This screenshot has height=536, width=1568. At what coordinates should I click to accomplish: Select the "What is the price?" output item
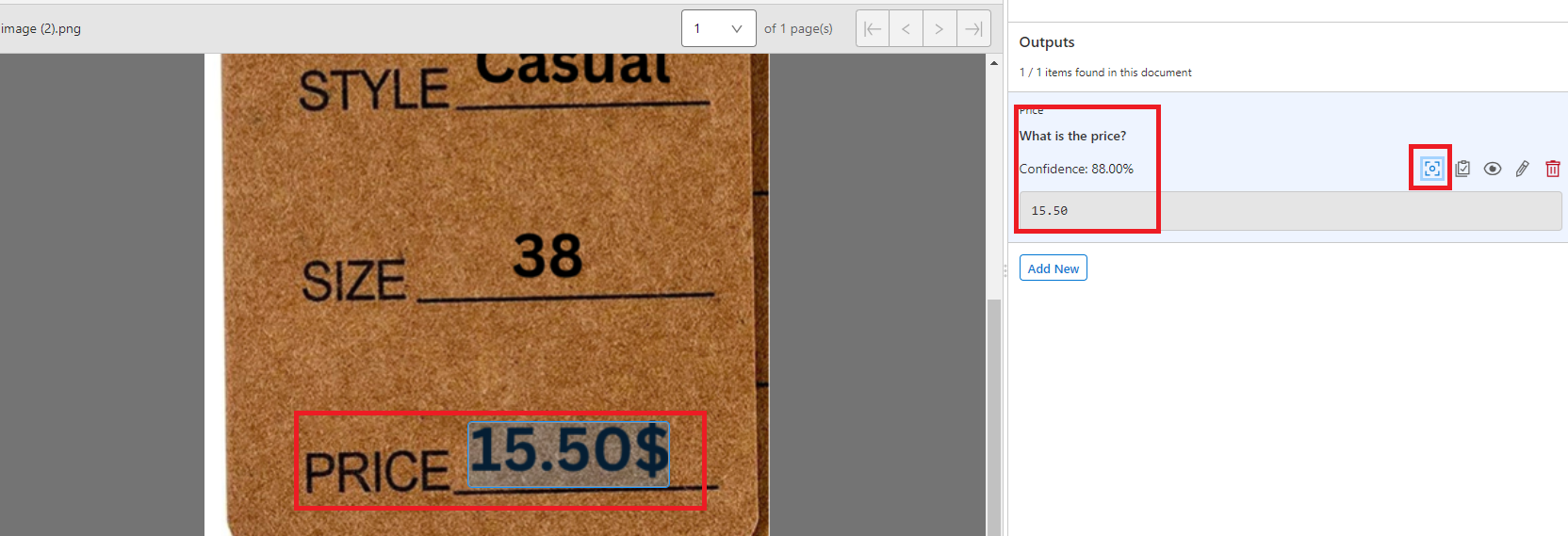click(1072, 136)
